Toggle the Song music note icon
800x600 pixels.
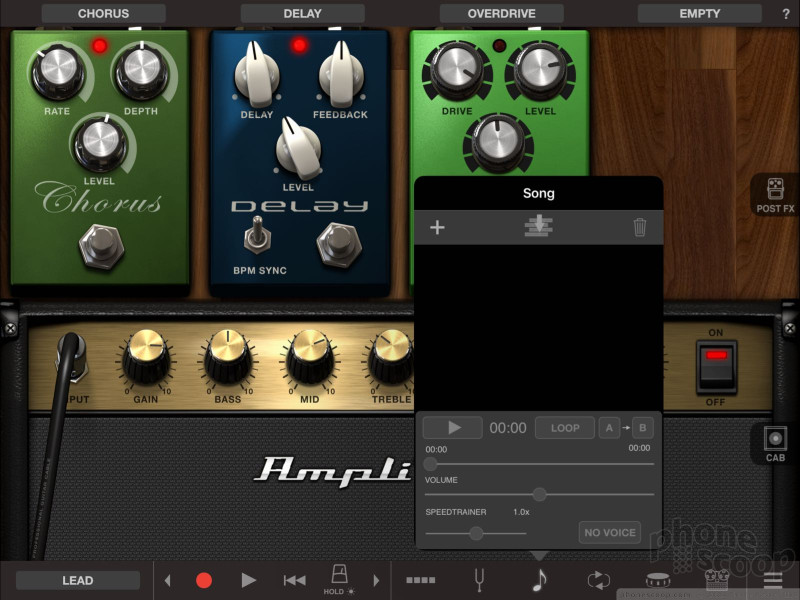(x=539, y=580)
